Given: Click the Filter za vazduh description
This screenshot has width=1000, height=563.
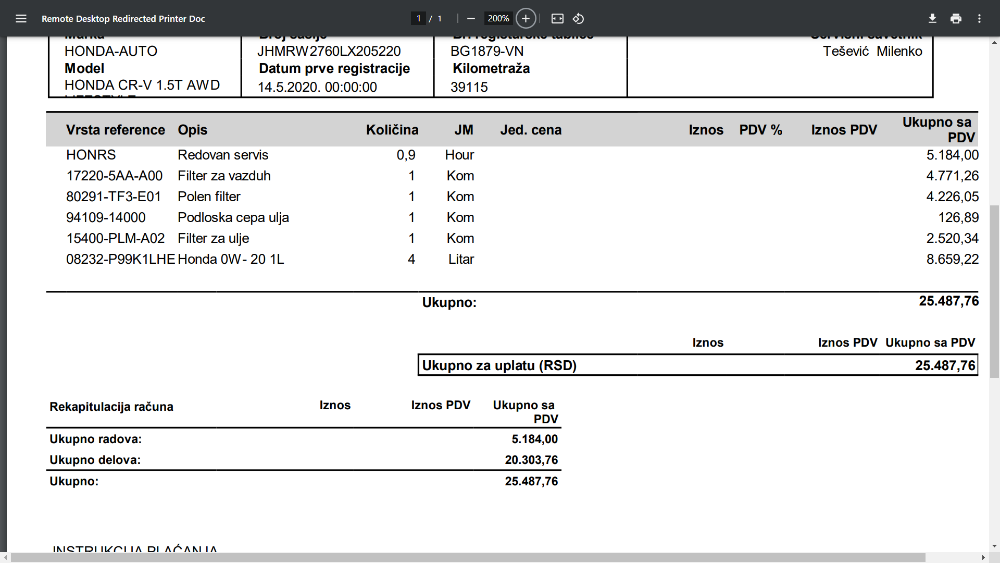Looking at the screenshot, I should (x=224, y=176).
